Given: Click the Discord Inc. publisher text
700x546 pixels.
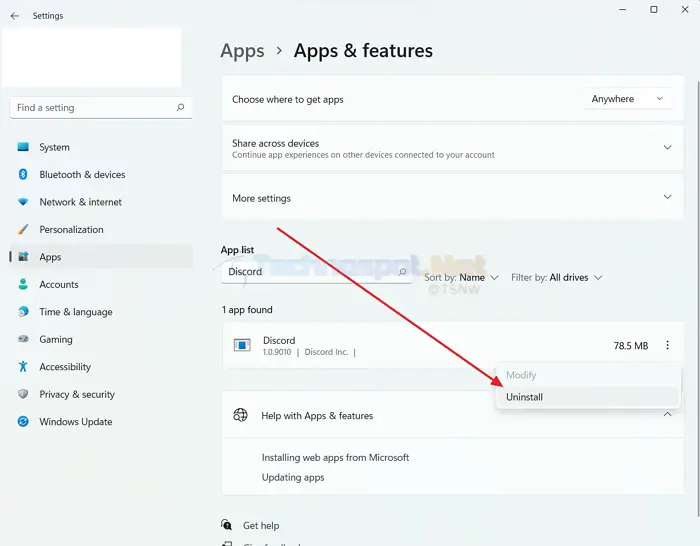Looking at the screenshot, I should [x=326, y=352].
